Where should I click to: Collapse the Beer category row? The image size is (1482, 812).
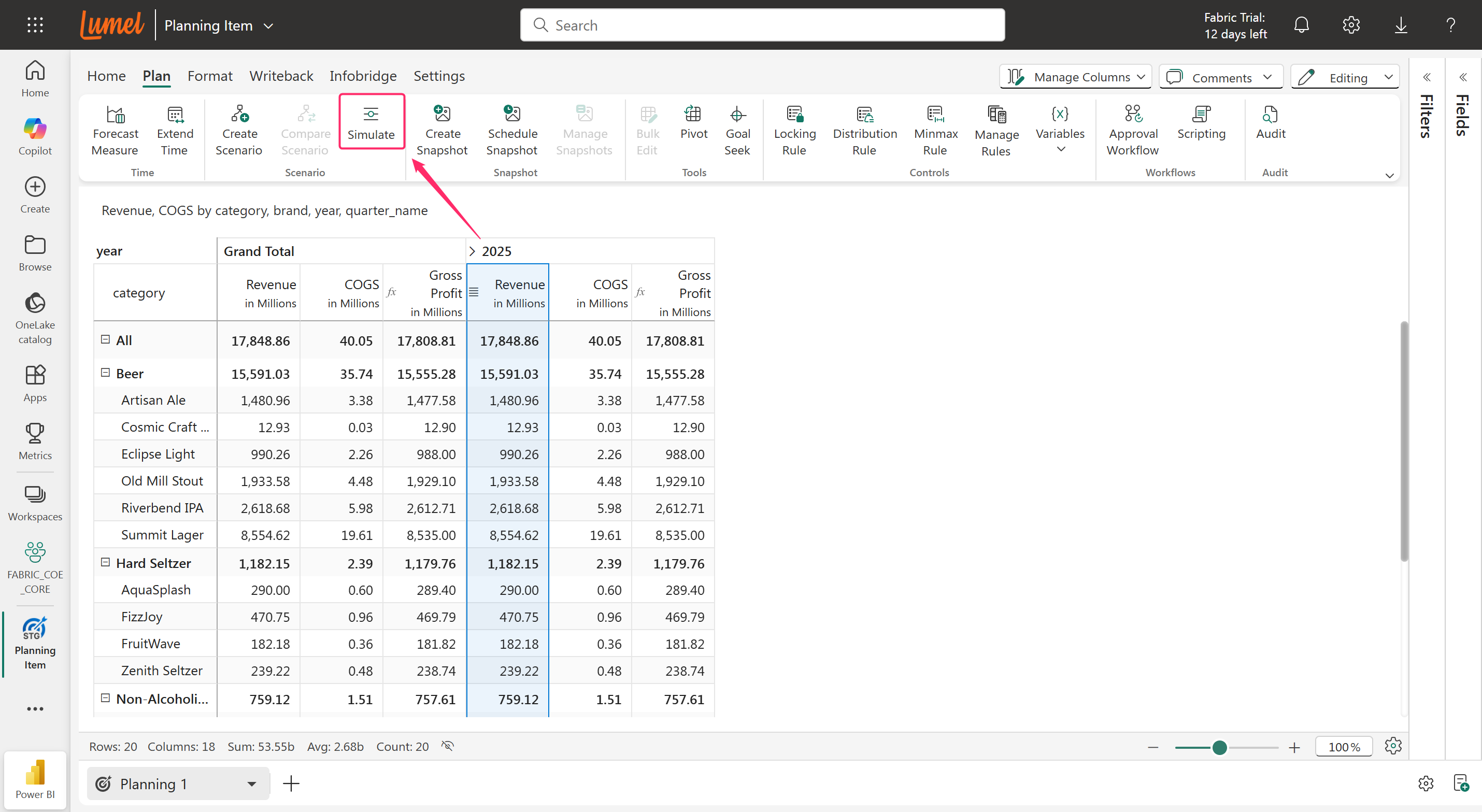105,373
